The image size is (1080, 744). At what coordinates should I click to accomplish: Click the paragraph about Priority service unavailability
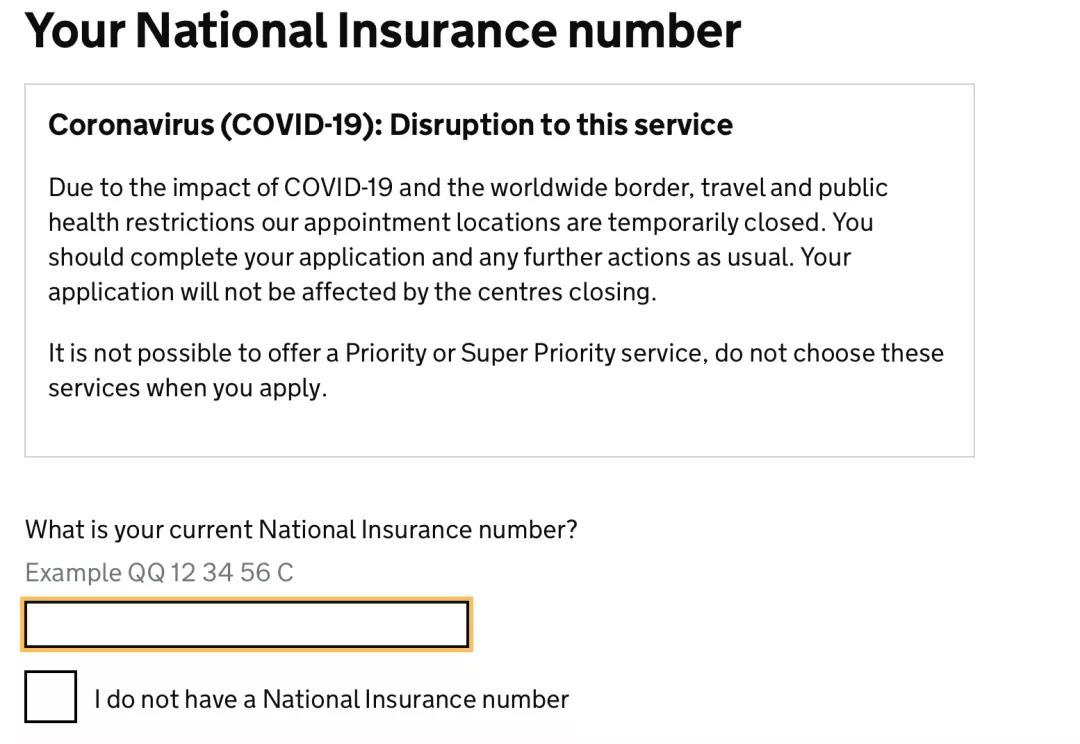point(495,370)
